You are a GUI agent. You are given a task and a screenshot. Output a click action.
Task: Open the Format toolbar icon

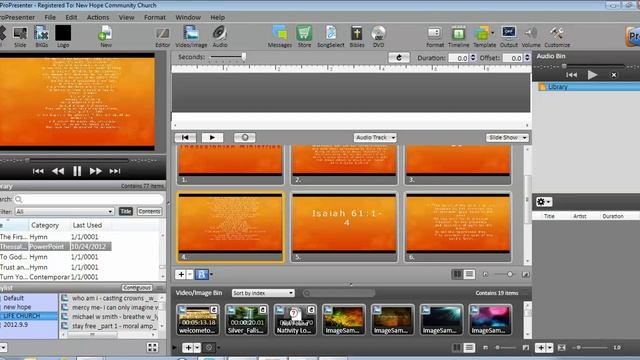tap(435, 36)
